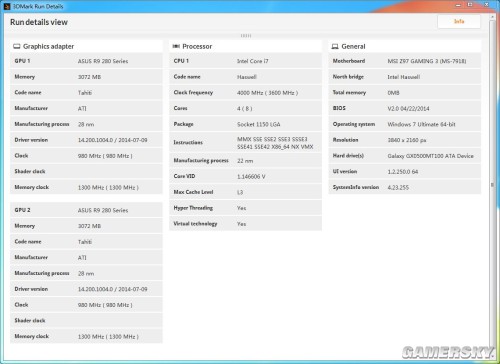Minimize the 3DMark Run Details window
The height and width of the screenshot is (364, 500).
[458, 5]
